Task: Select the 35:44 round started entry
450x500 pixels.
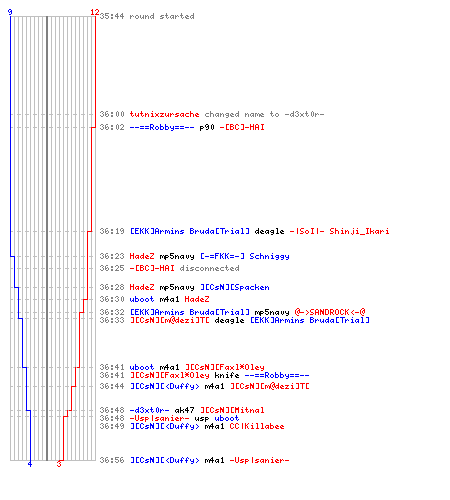Action: [147, 16]
